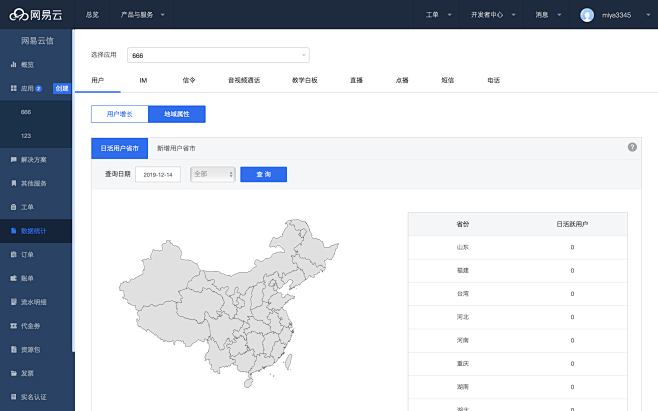Open 概览 from the sidebar

pos(26,64)
